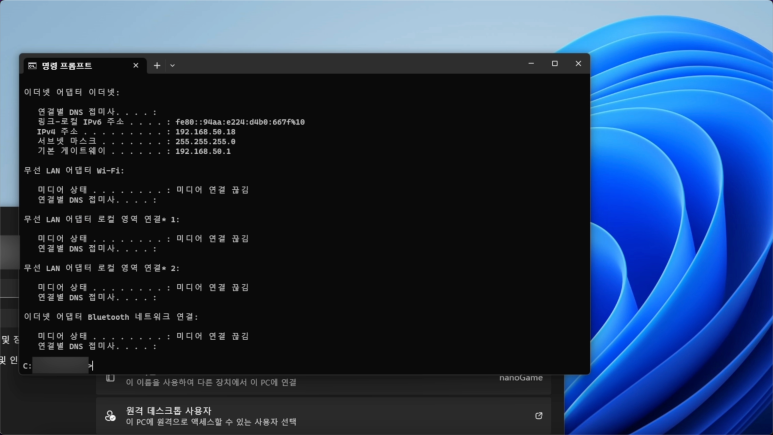Viewport: 773px width, 435px height.
Task: Click the '이더넷 어댑터 이더넷:' heading
Action: [x=72, y=92]
